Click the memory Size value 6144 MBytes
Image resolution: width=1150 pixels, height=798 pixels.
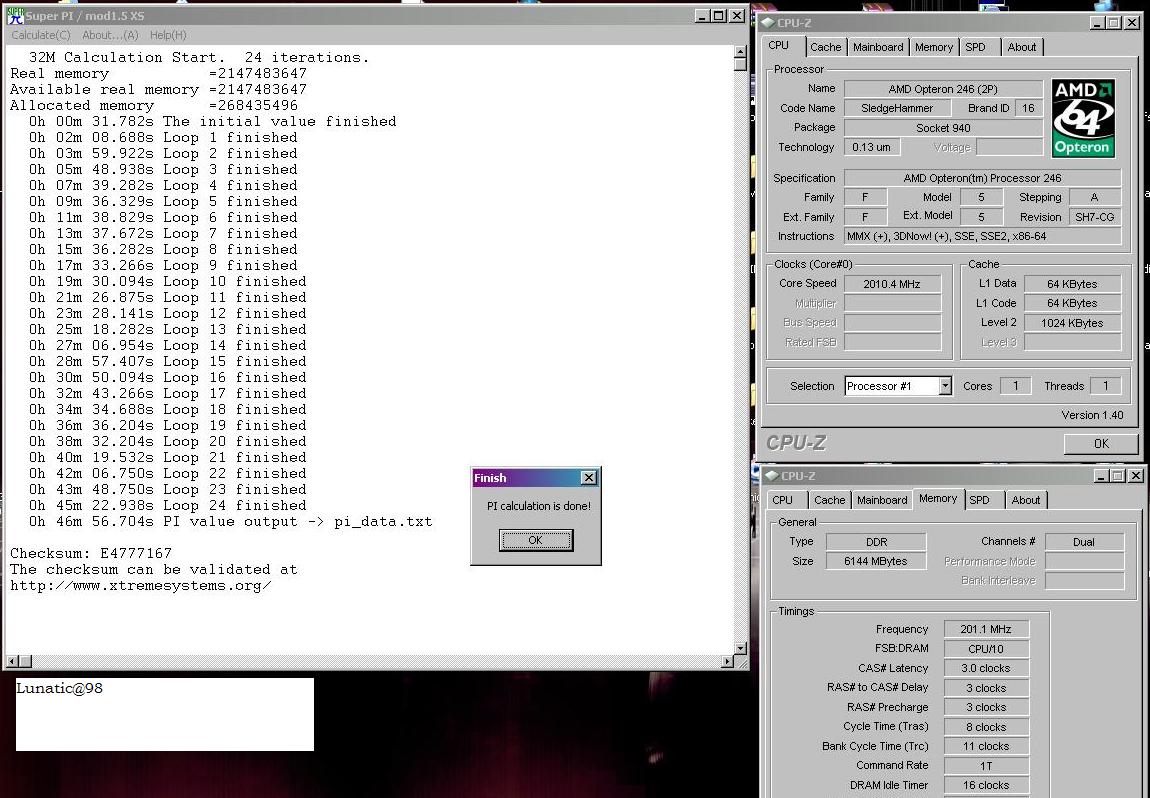click(876, 561)
